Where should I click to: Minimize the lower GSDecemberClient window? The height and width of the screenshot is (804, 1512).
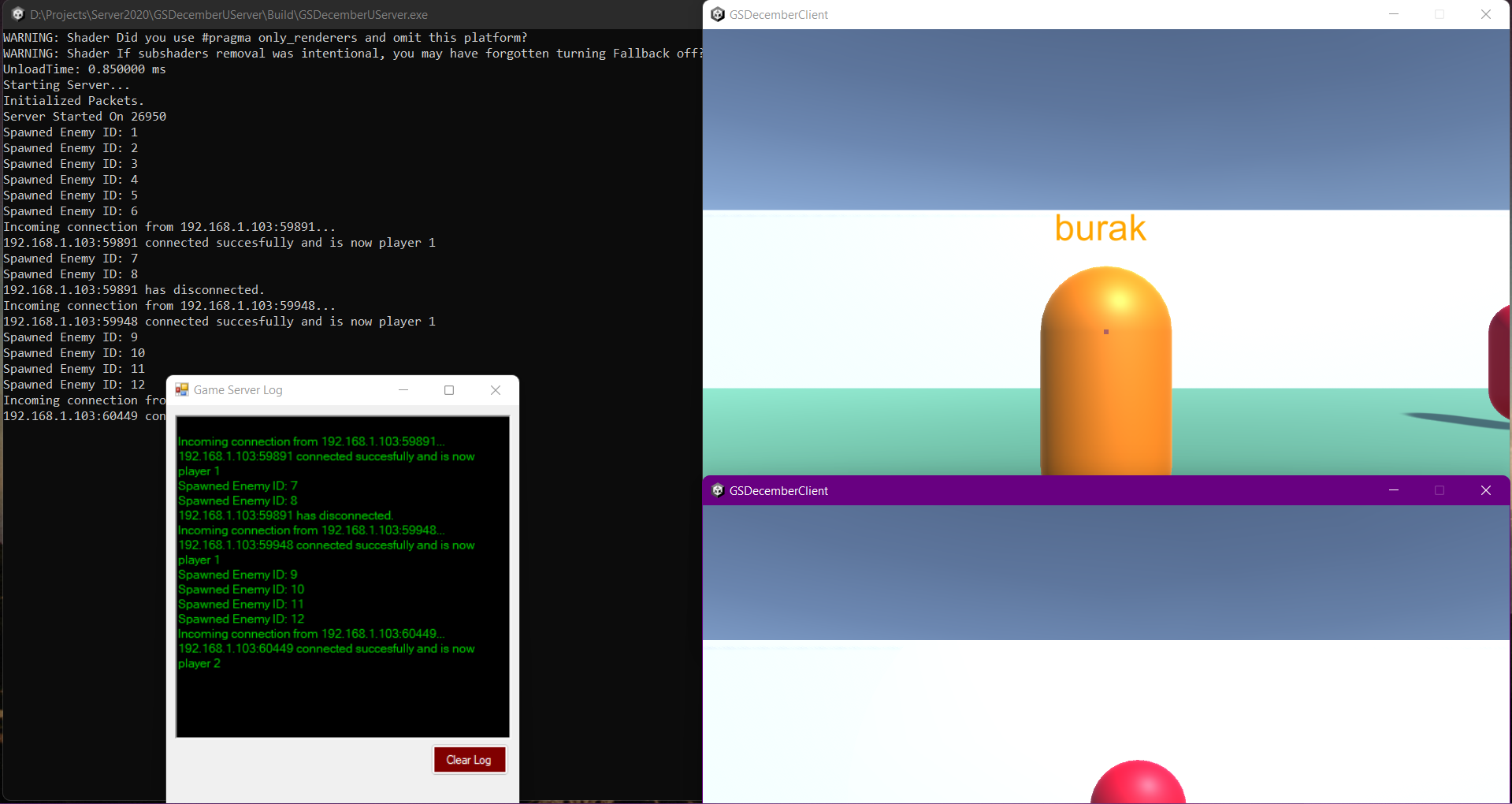(1394, 490)
